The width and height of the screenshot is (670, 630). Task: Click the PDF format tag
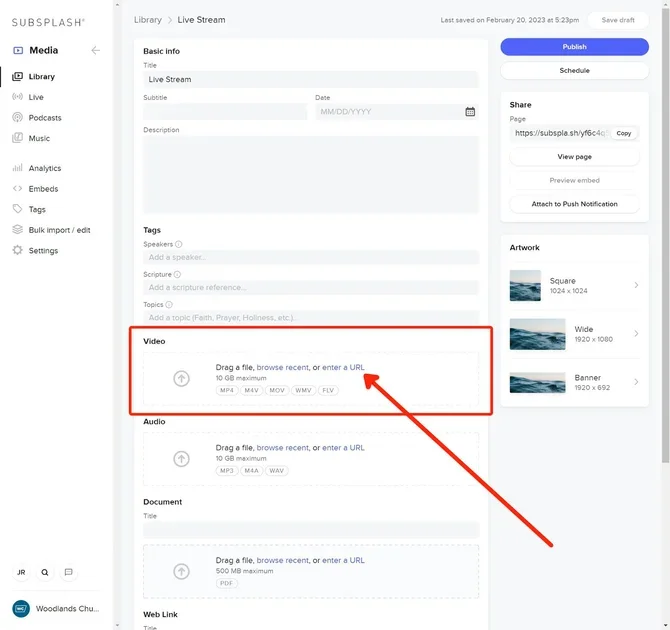(226, 583)
